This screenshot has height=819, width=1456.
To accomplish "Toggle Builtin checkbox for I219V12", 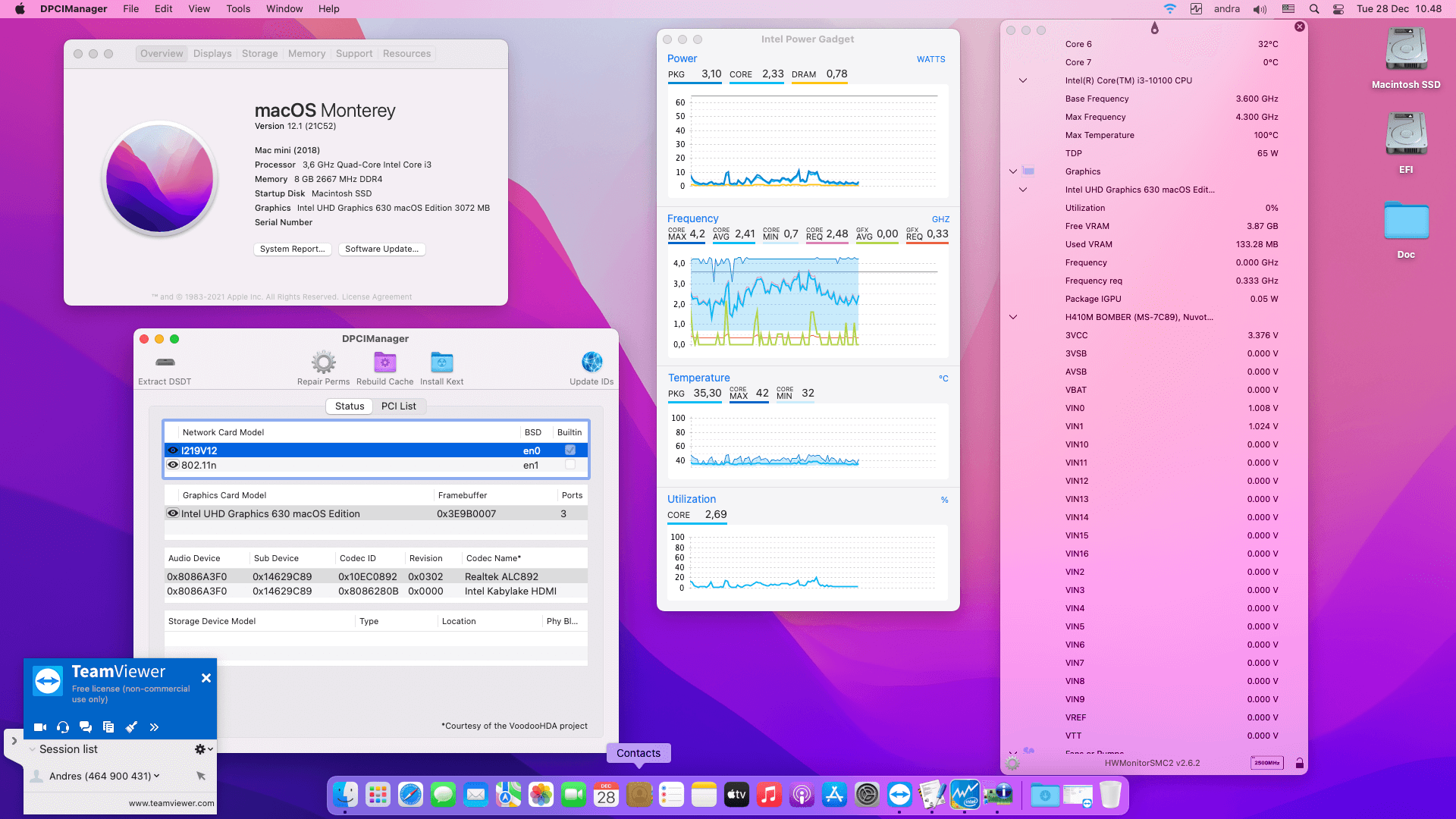I will 570,450.
